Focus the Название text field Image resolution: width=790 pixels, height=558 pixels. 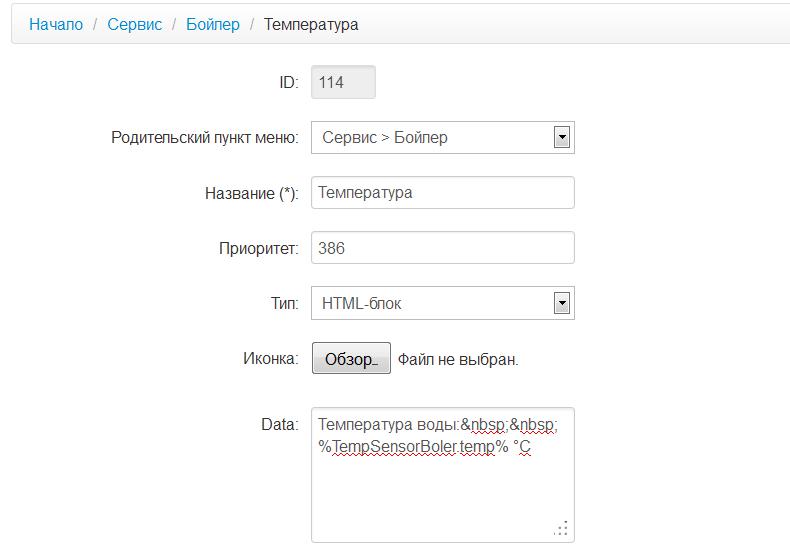click(443, 193)
